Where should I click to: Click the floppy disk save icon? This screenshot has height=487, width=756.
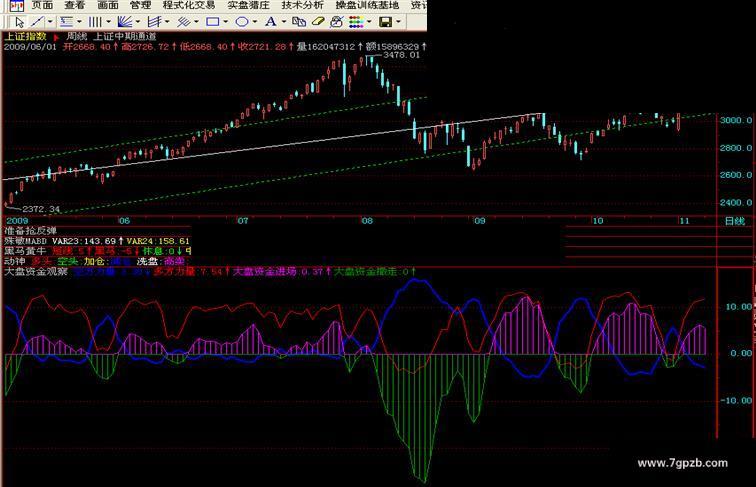pyautogui.click(x=386, y=22)
